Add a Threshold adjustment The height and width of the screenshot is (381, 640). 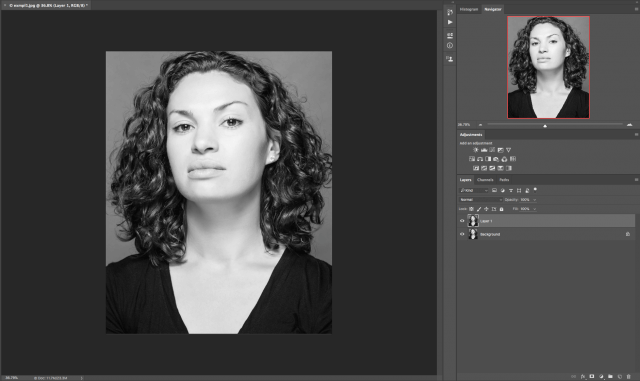pos(492,168)
